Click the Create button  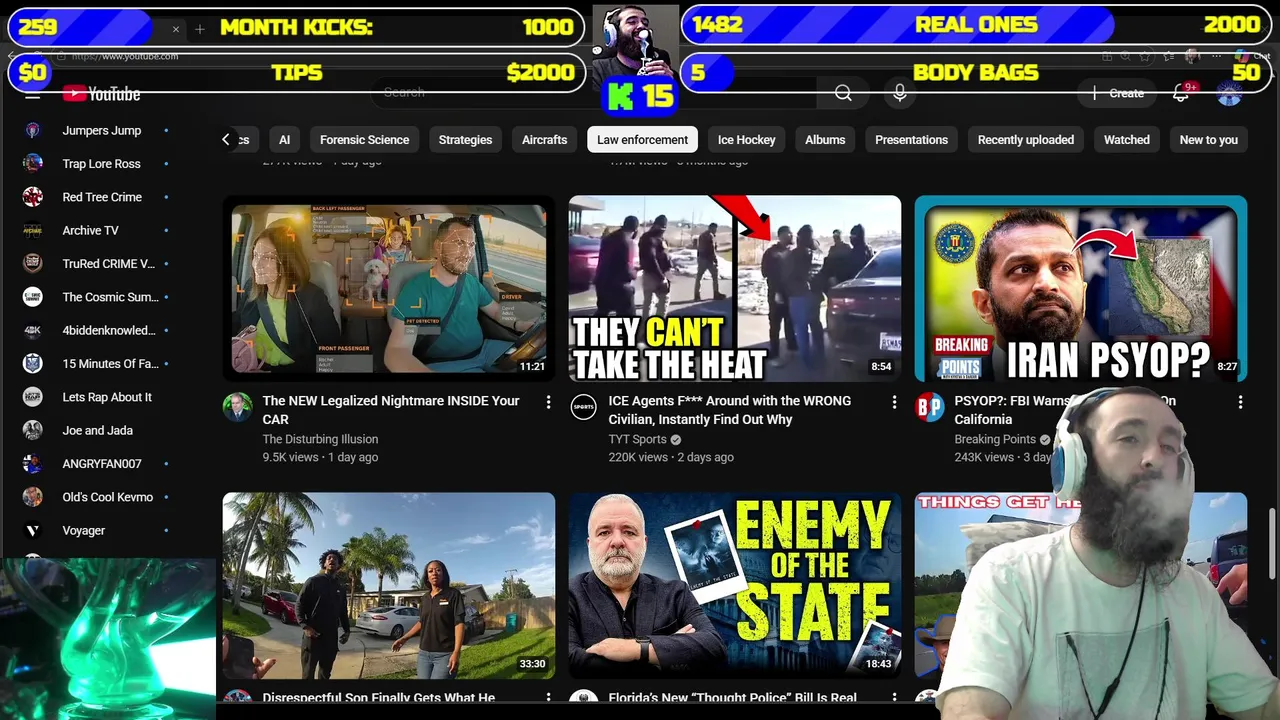[1119, 93]
